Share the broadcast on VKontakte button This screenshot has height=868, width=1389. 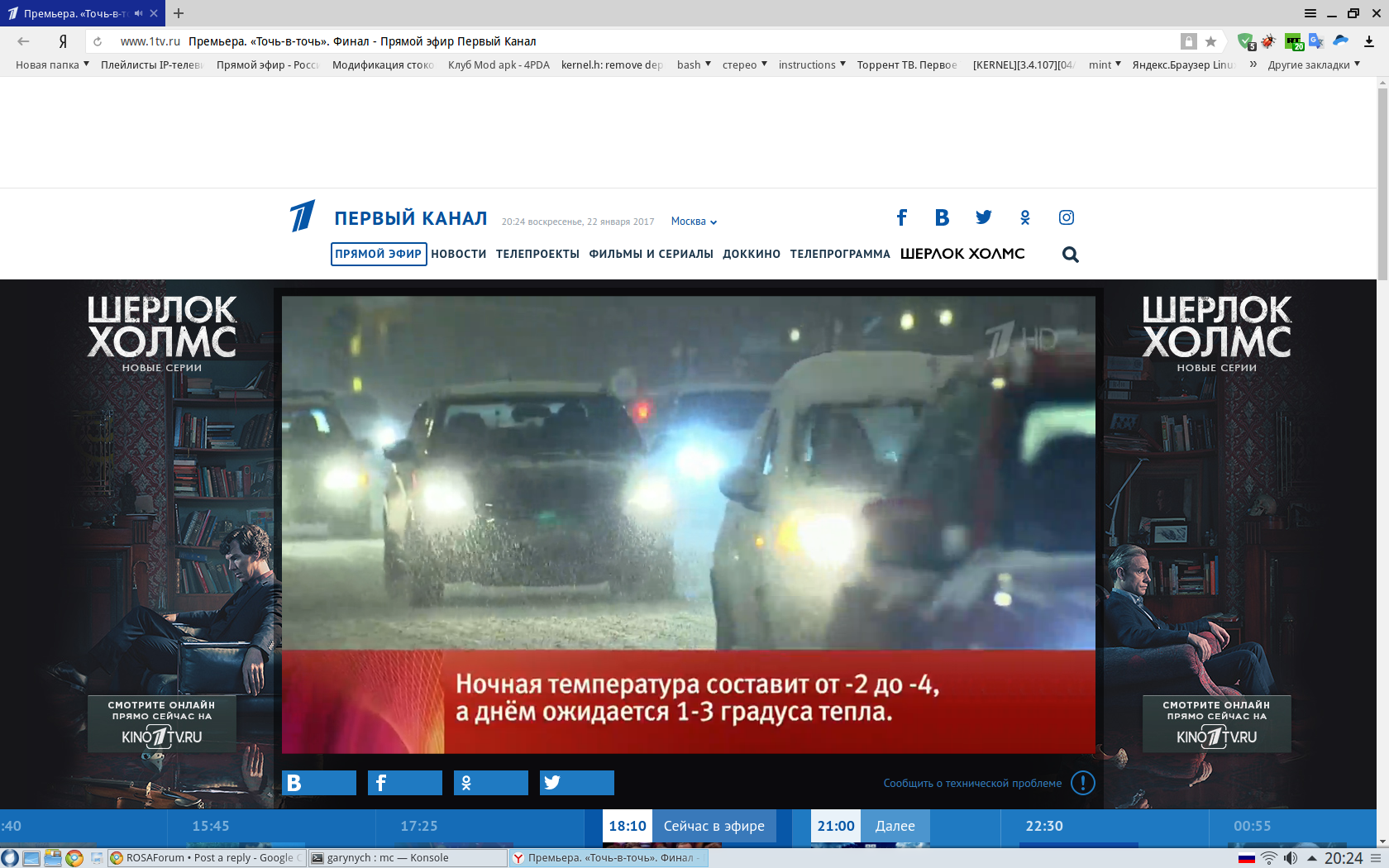(x=319, y=783)
